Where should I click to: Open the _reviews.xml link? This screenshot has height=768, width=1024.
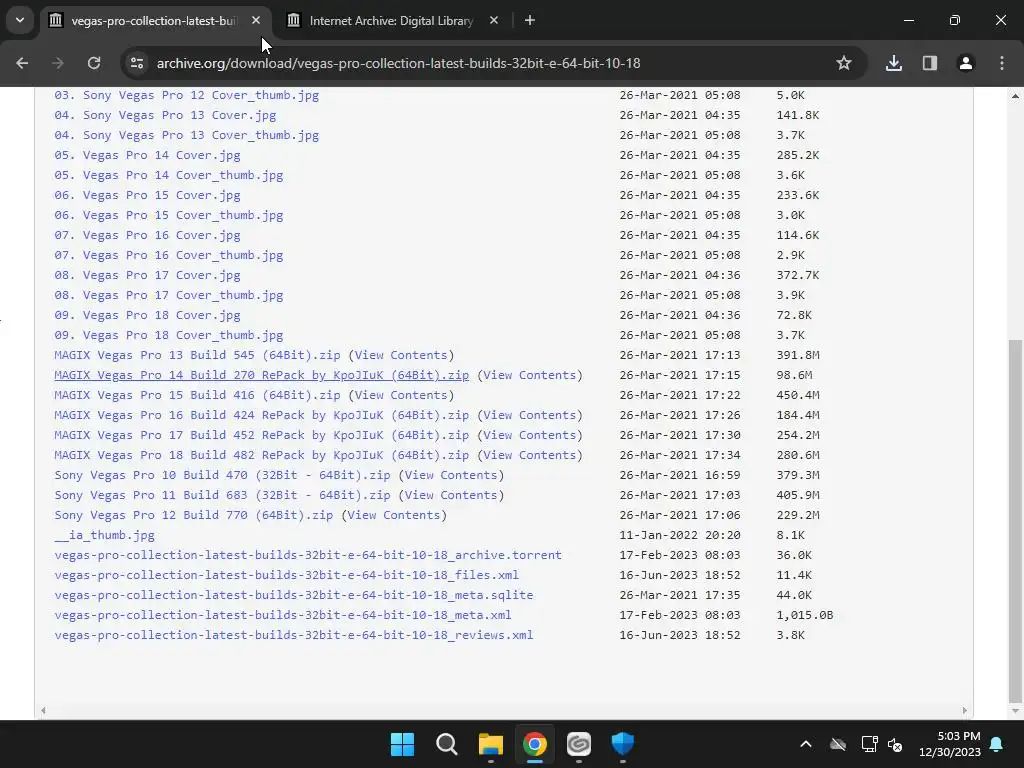tap(294, 635)
